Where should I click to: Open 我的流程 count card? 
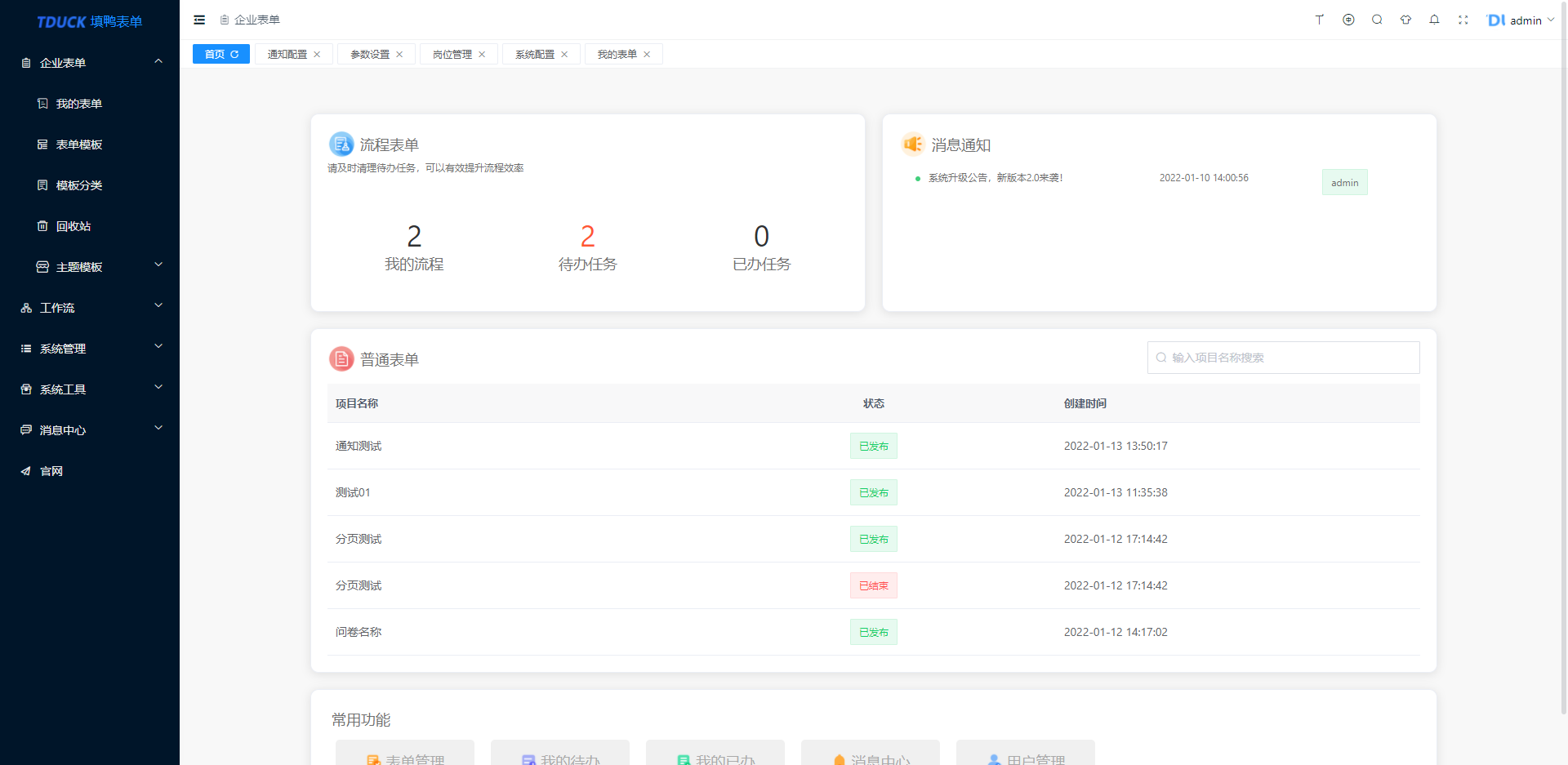coord(414,247)
